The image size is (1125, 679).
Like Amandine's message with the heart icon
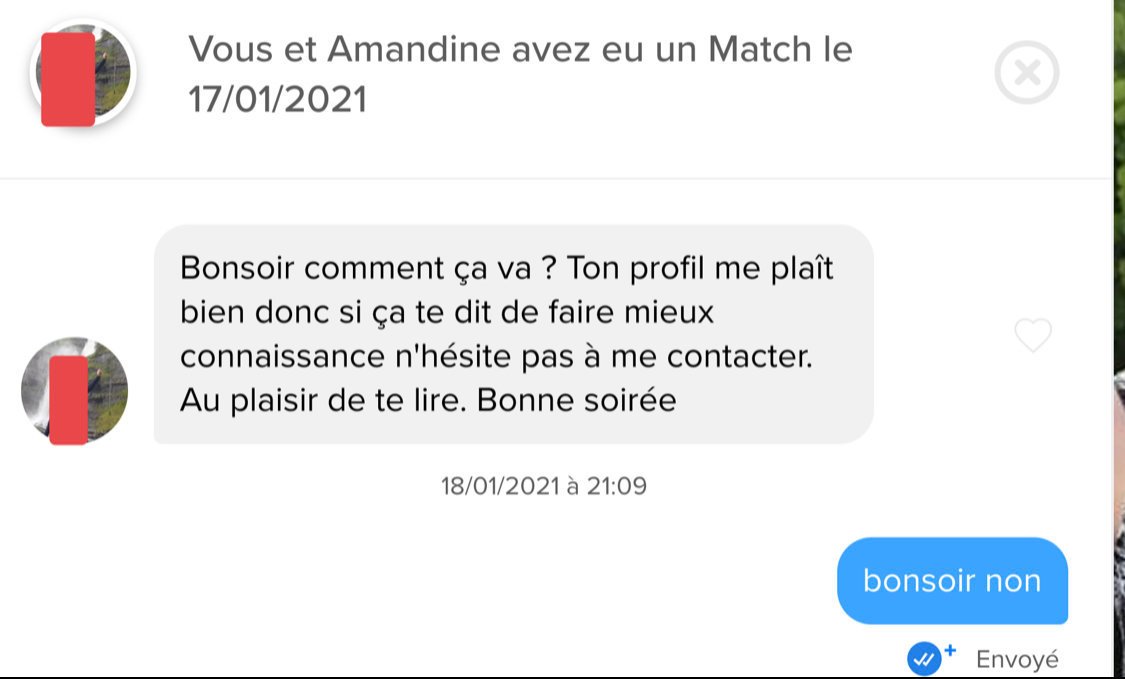point(1033,336)
